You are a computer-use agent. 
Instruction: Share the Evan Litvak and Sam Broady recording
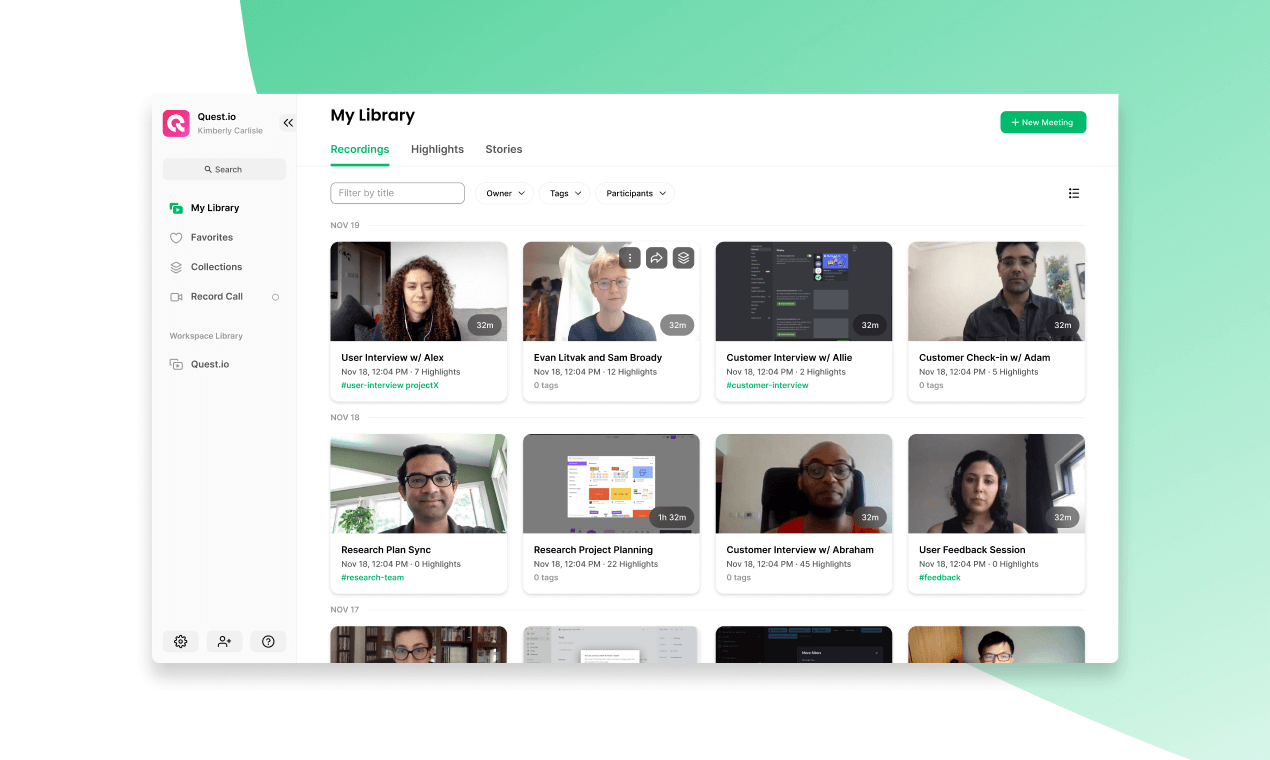point(656,257)
